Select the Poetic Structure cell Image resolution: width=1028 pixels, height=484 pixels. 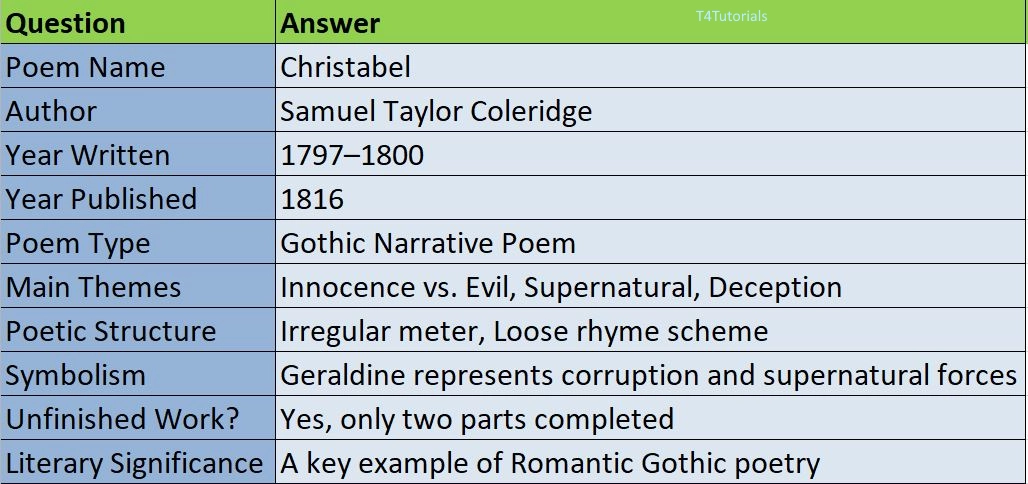138,330
